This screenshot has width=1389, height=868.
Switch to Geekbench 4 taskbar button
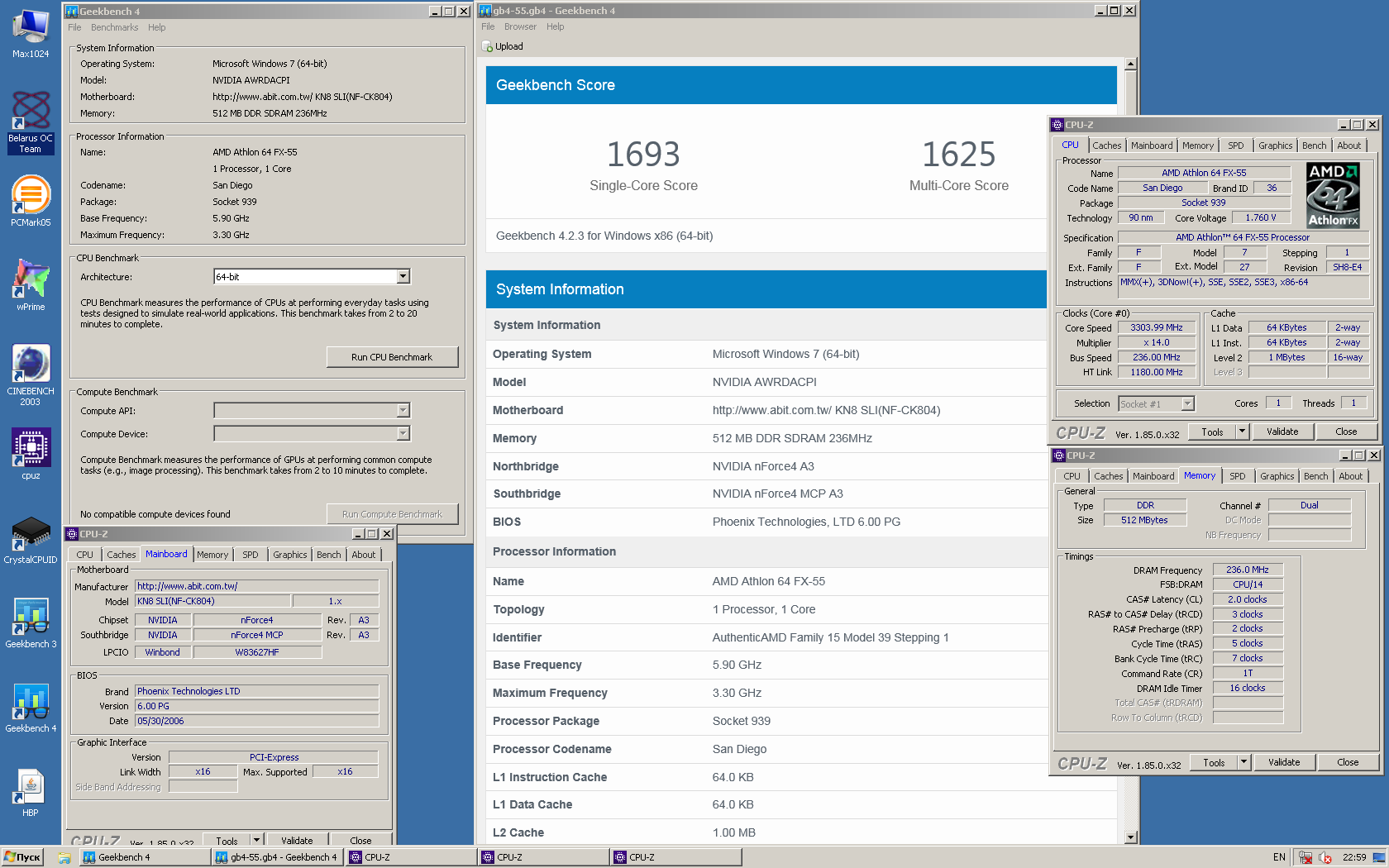[145, 857]
